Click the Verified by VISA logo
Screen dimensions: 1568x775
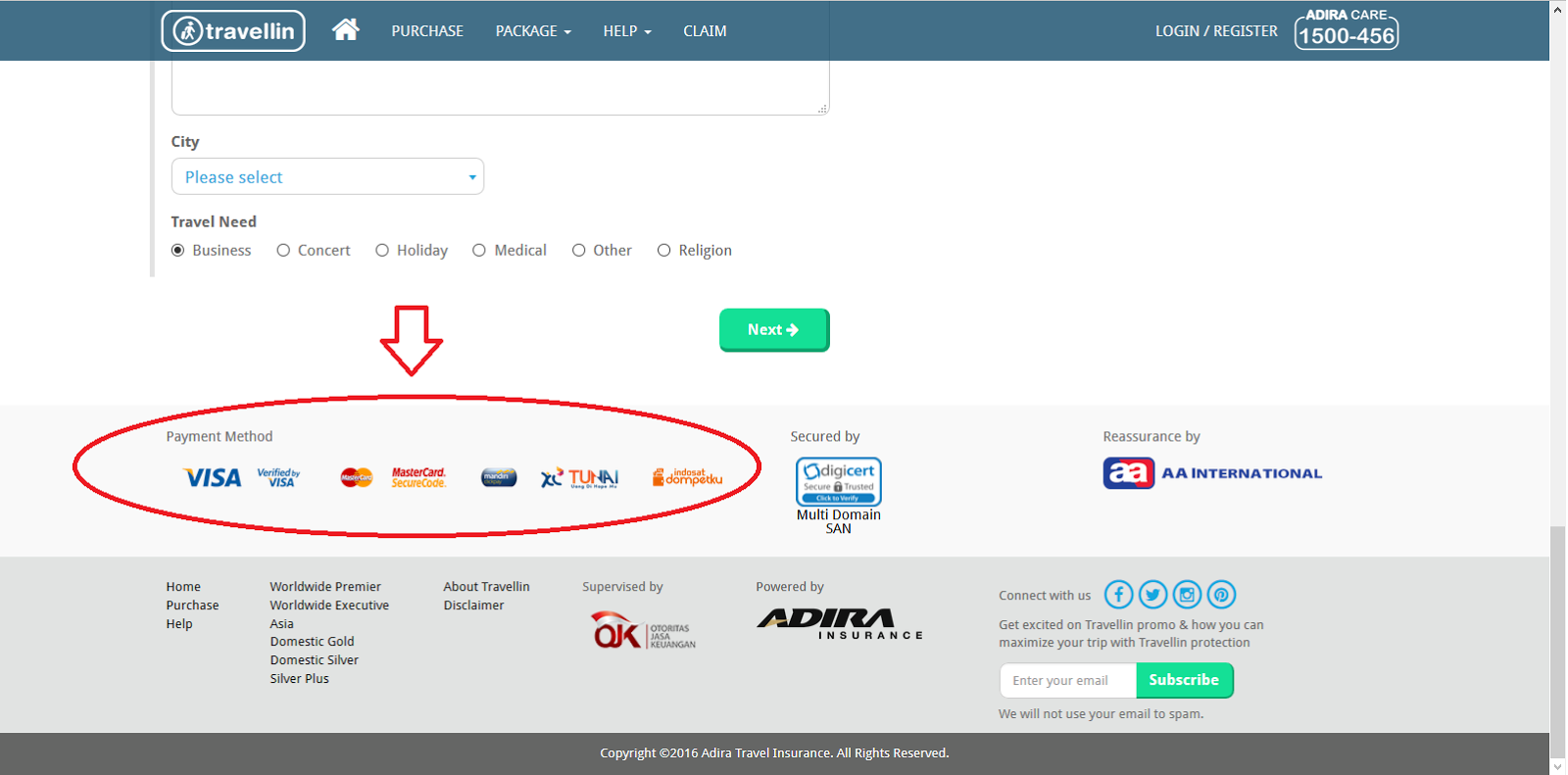[279, 477]
